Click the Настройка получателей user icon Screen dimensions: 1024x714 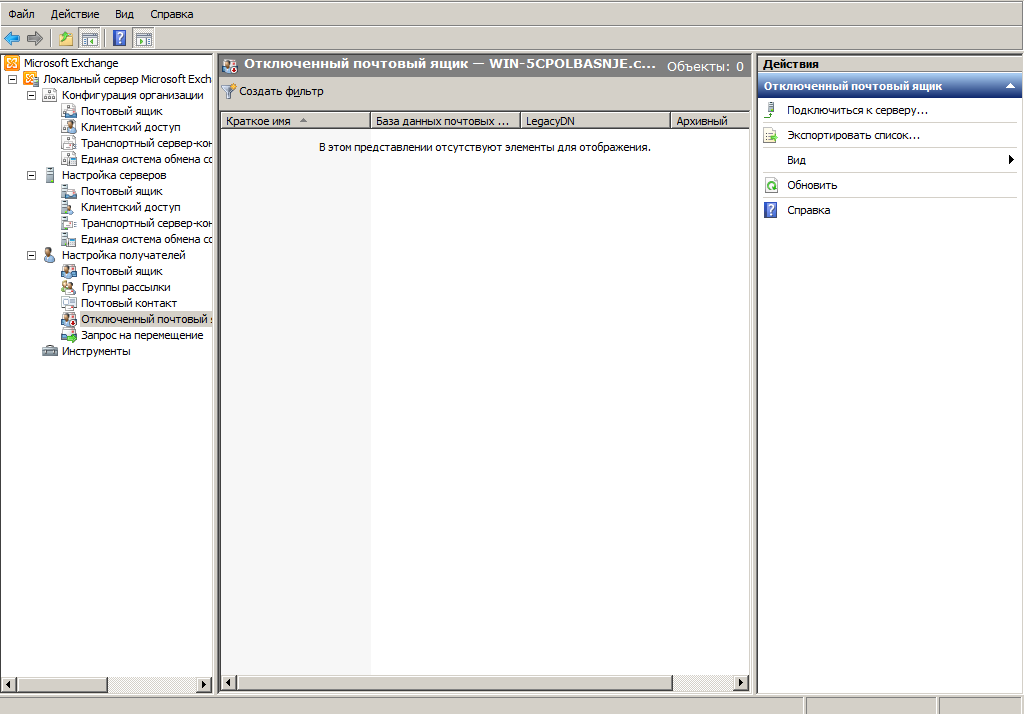(x=50, y=255)
